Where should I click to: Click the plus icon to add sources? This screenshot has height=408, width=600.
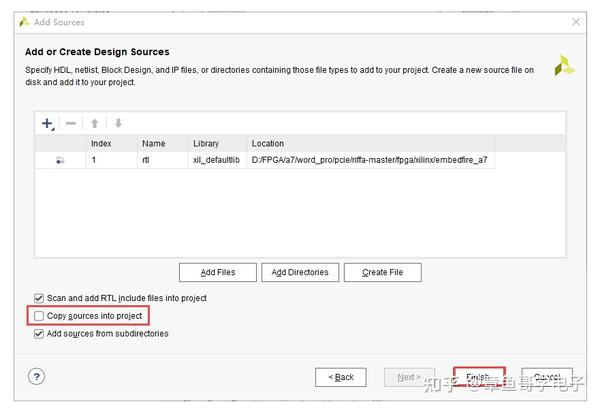point(47,123)
